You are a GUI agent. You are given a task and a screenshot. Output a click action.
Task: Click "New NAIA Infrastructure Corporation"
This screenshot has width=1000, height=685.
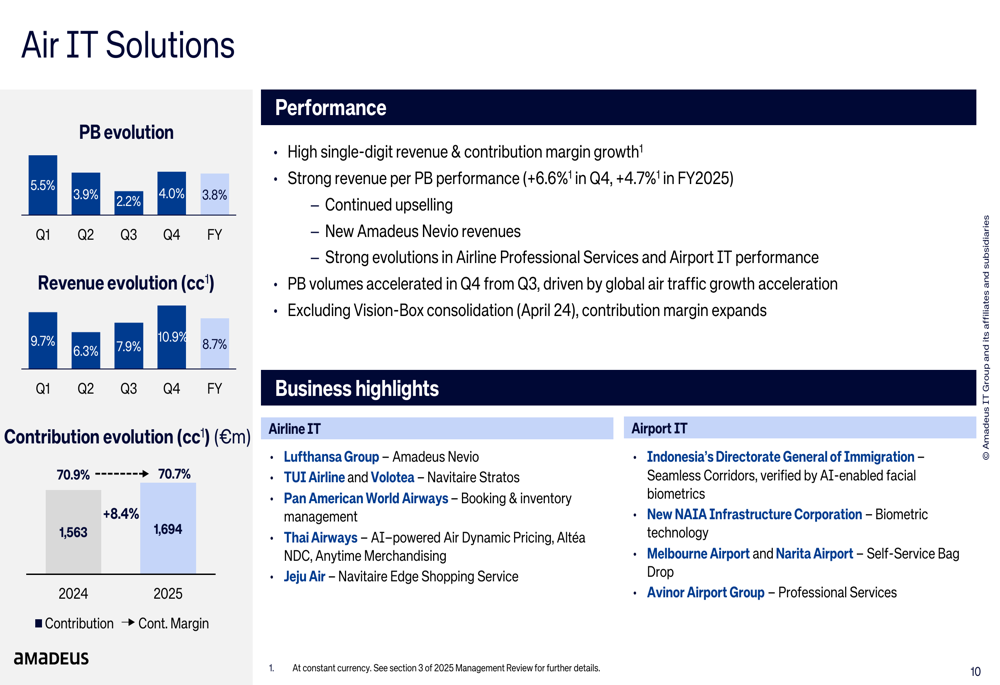coord(754,514)
